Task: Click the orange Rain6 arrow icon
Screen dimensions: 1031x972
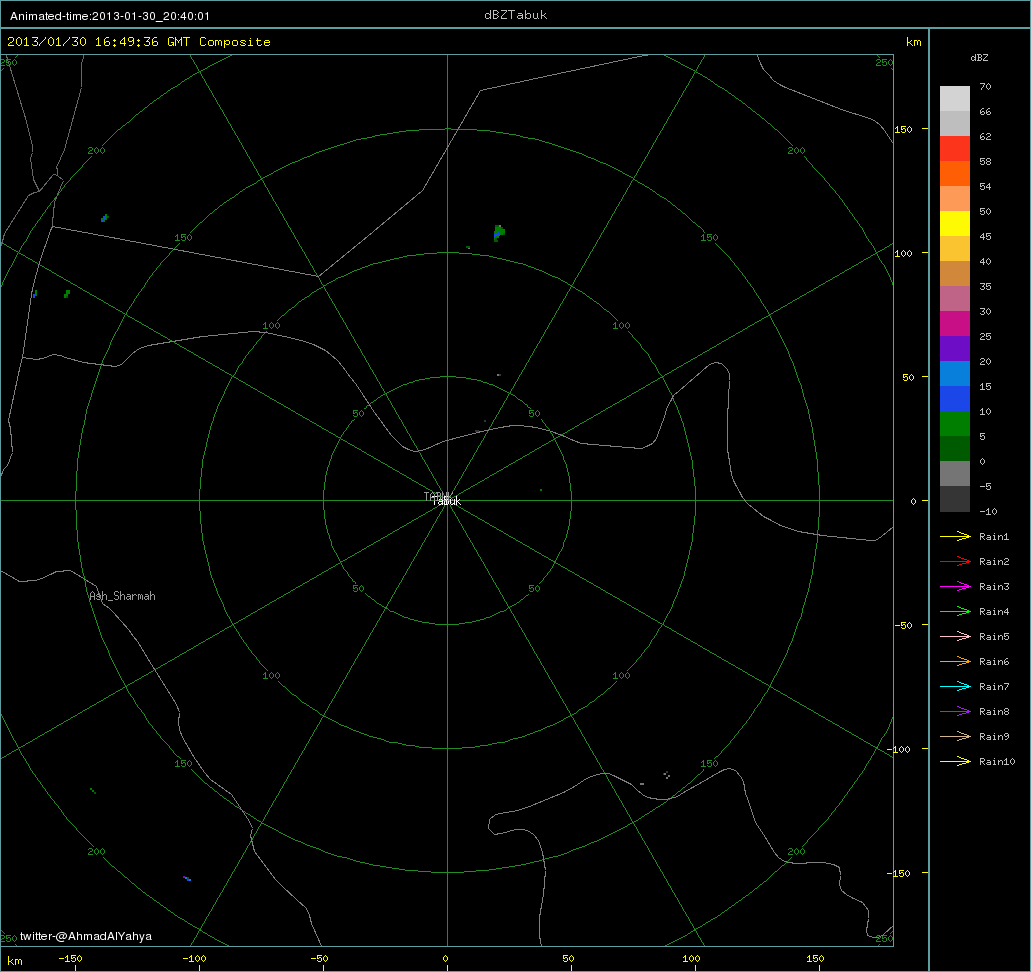Action: pyautogui.click(x=955, y=662)
